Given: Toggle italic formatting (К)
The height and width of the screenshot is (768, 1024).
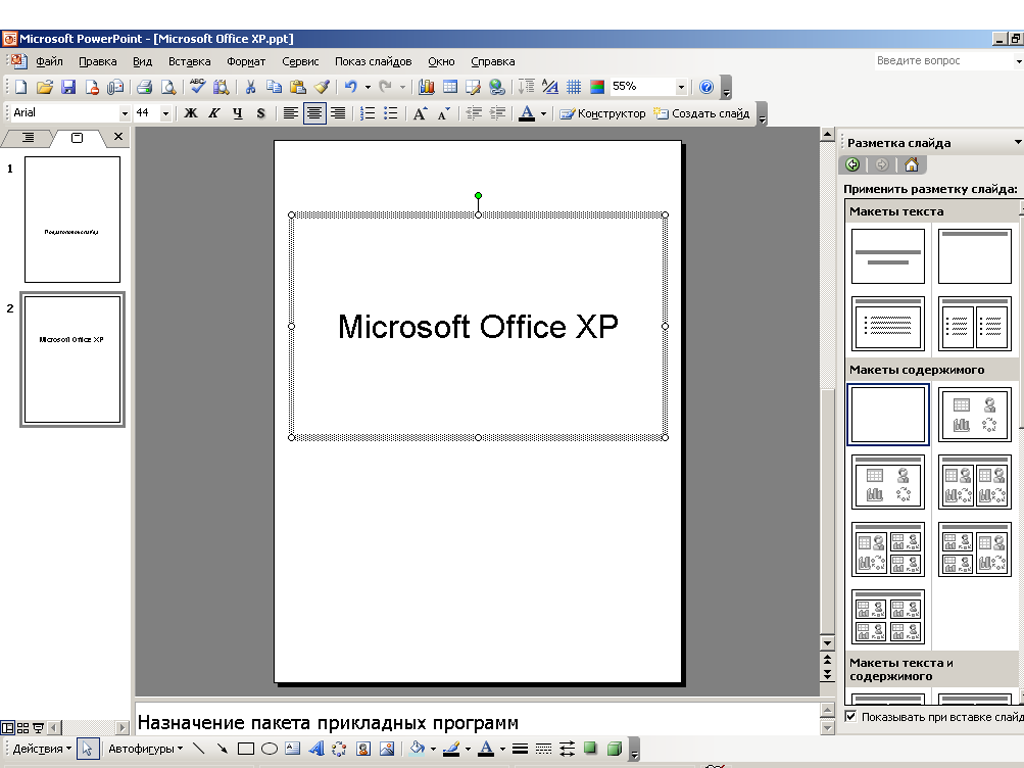Looking at the screenshot, I should pos(214,114).
